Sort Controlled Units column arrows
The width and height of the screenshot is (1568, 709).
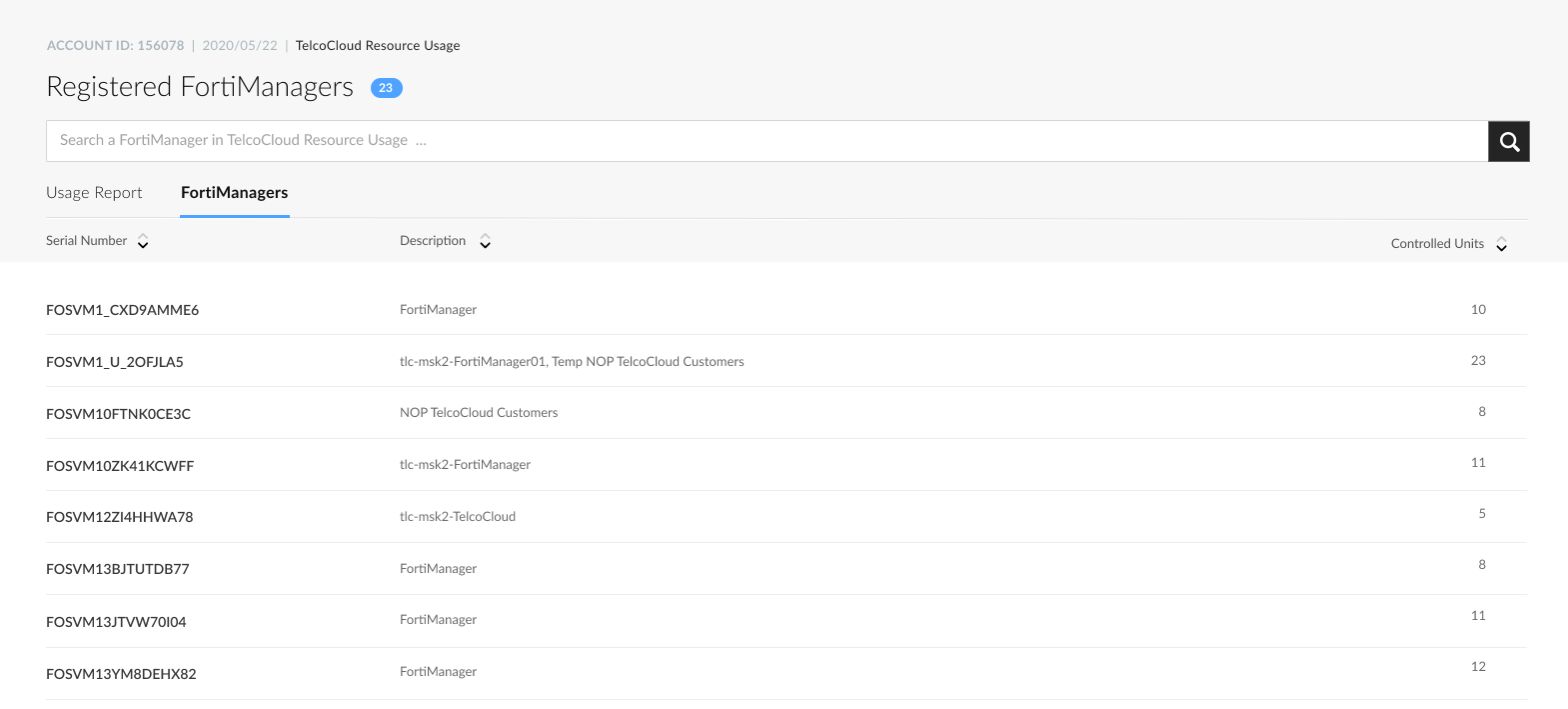(x=1501, y=245)
